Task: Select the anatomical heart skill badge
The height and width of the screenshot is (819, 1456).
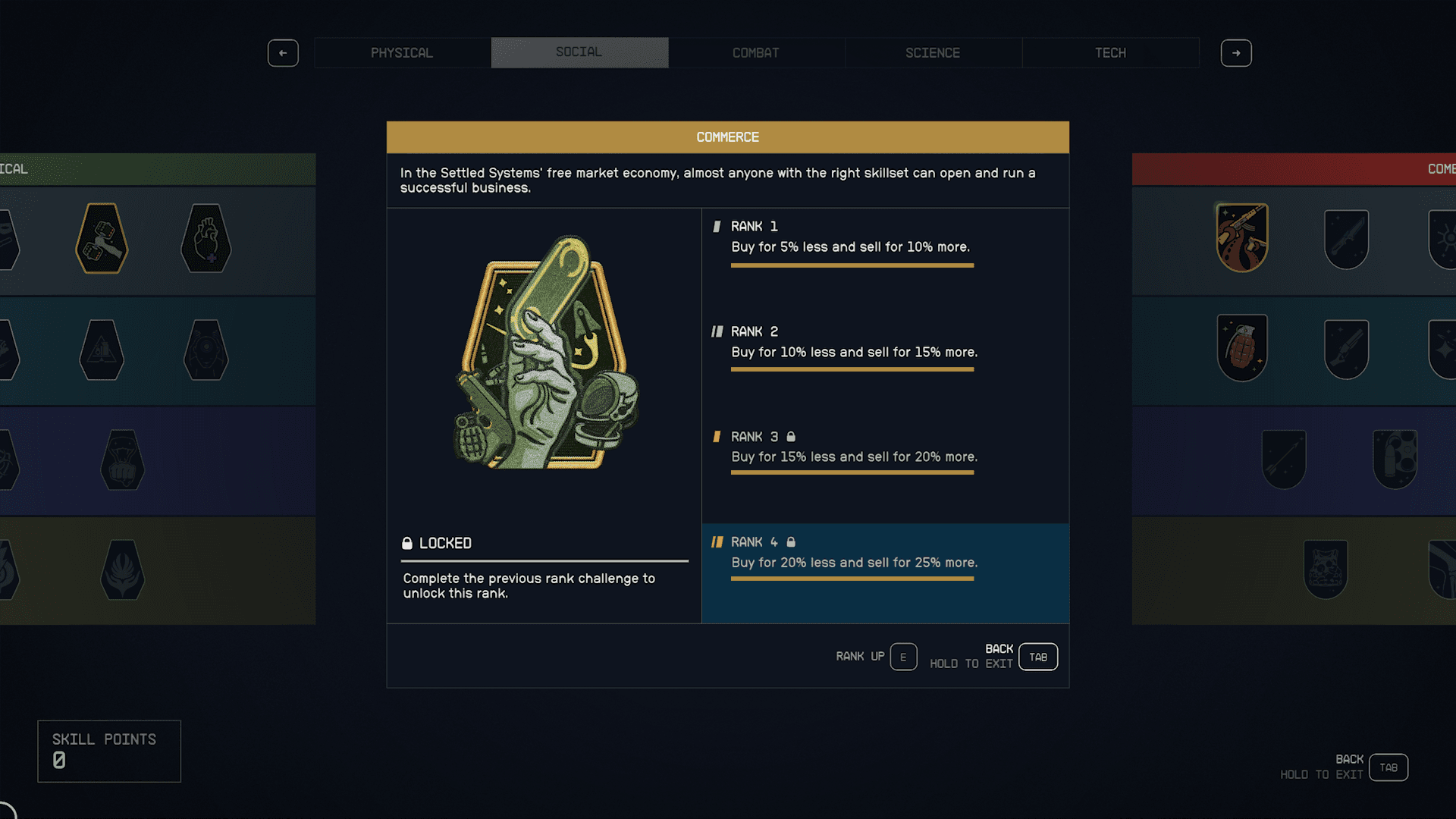Action: [206, 238]
